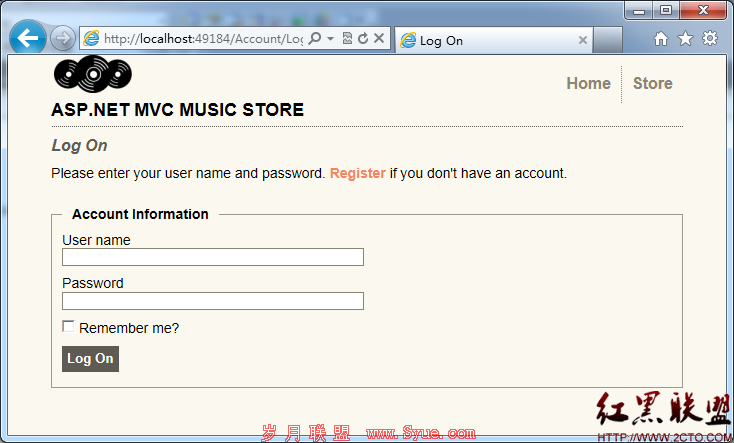734x443 pixels.
Task: Click the browser Forward arrow button
Action: click(63, 38)
